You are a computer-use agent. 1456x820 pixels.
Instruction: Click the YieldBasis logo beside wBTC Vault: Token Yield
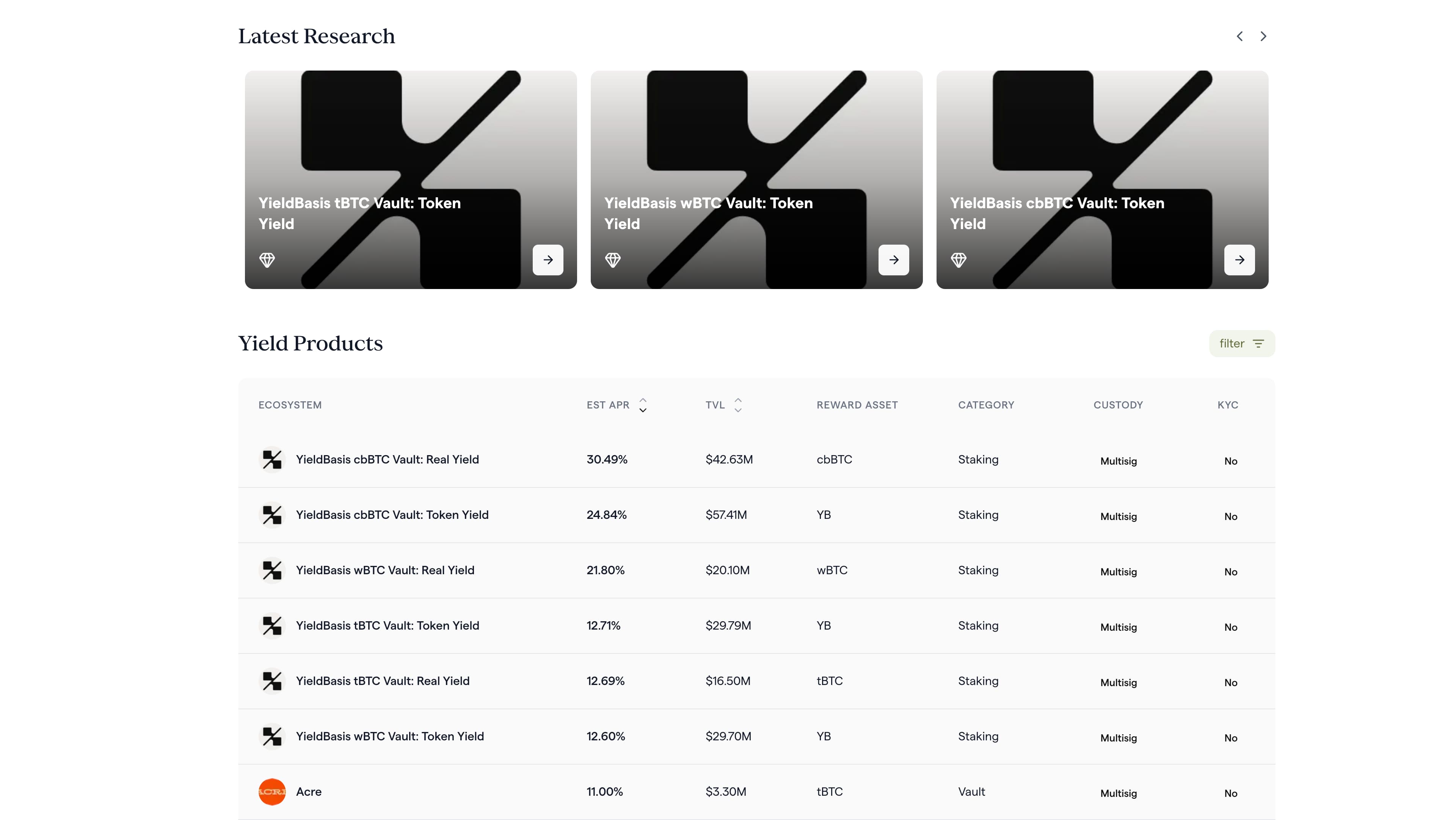pos(273,736)
